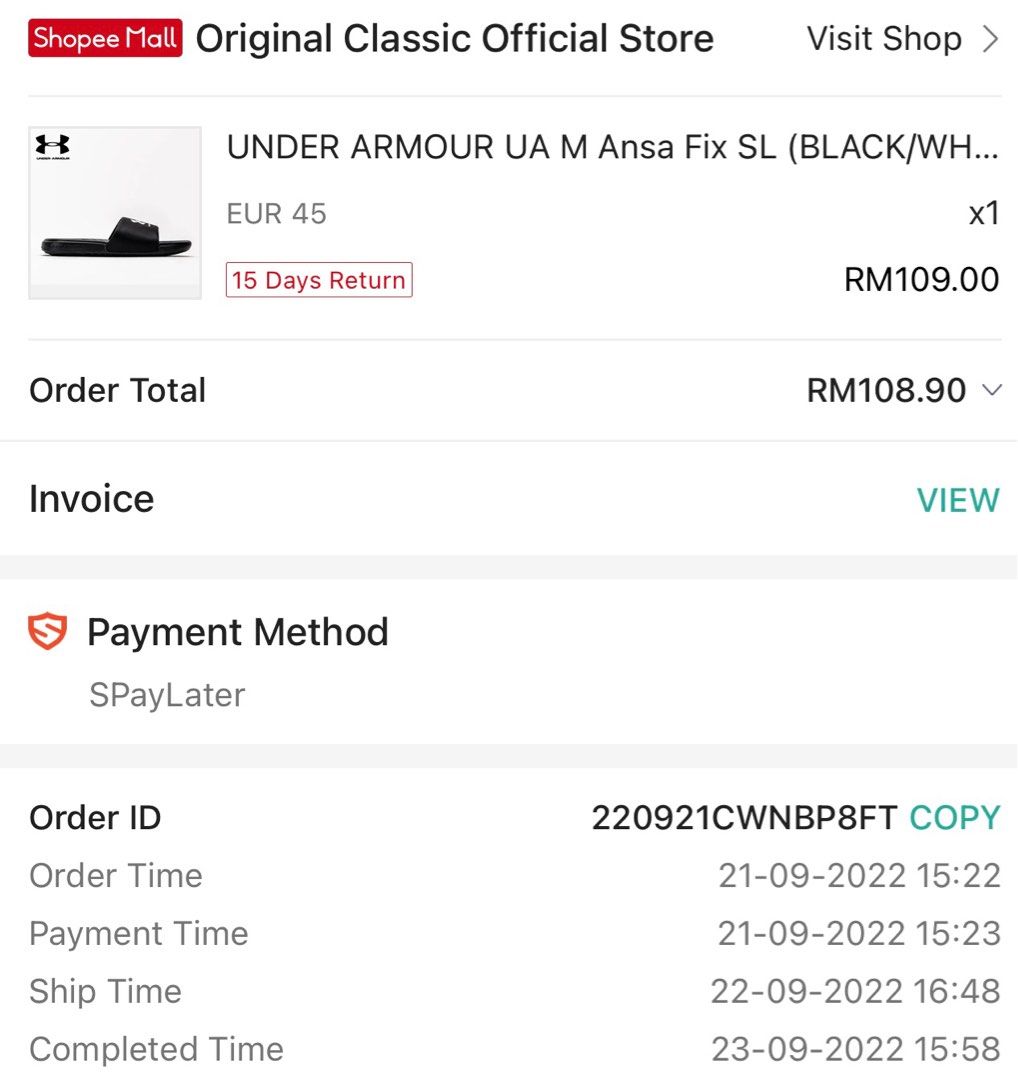The height and width of the screenshot is (1080, 1018).
Task: Tap the RM109.00 item price
Action: click(922, 280)
